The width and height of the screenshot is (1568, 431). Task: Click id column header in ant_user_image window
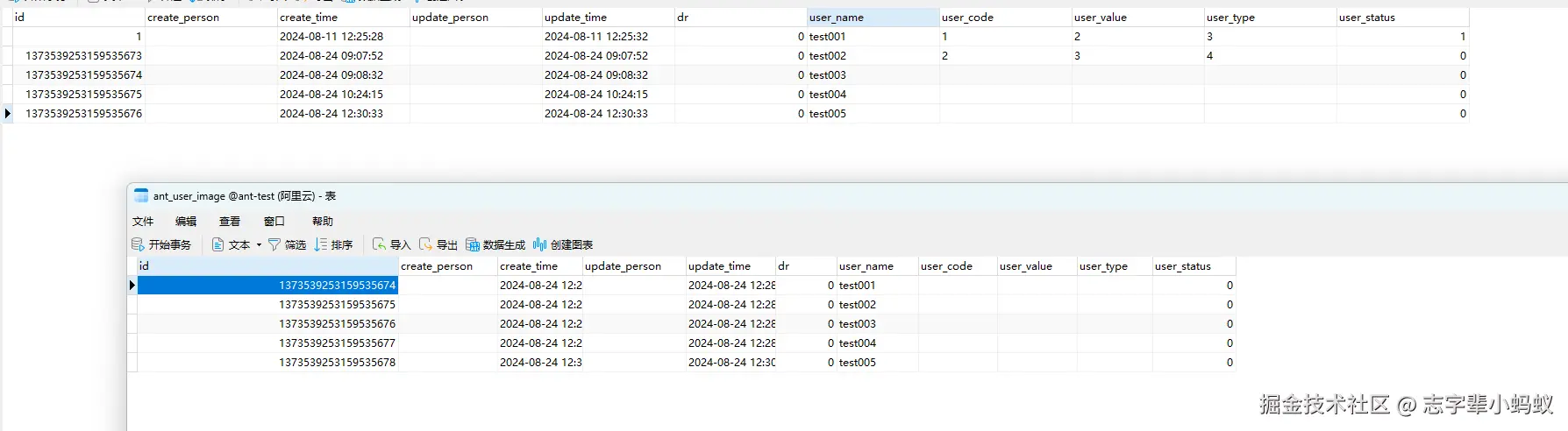pos(267,266)
